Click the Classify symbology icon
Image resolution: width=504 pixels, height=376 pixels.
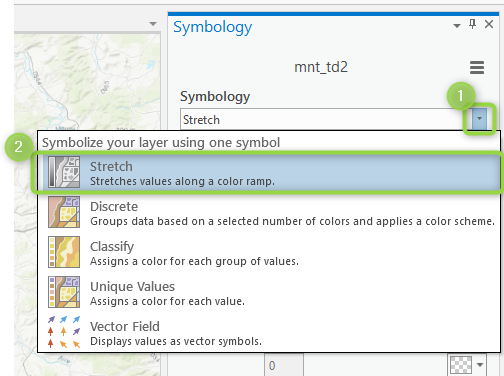[x=64, y=252]
